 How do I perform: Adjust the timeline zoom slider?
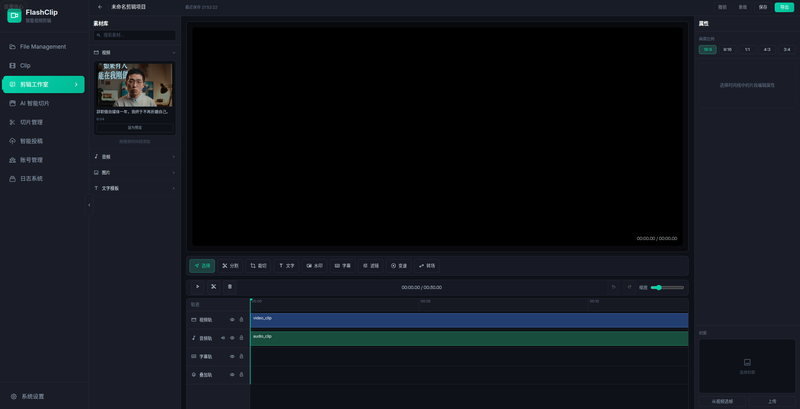pyautogui.click(x=667, y=287)
